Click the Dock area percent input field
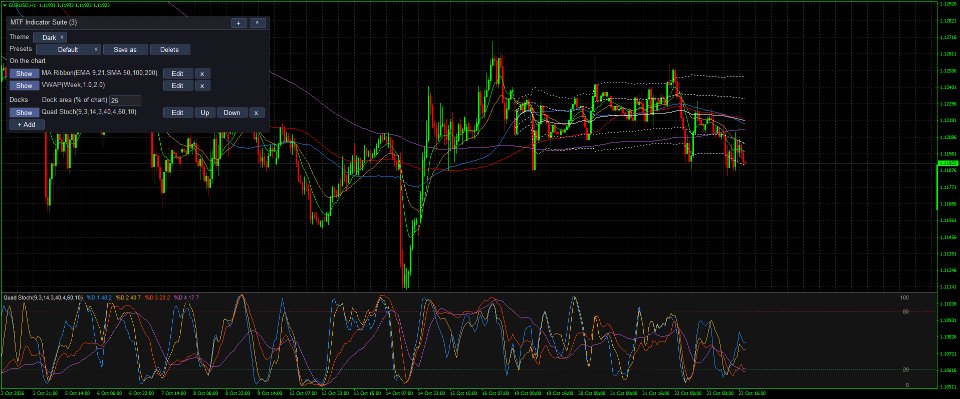 126,100
